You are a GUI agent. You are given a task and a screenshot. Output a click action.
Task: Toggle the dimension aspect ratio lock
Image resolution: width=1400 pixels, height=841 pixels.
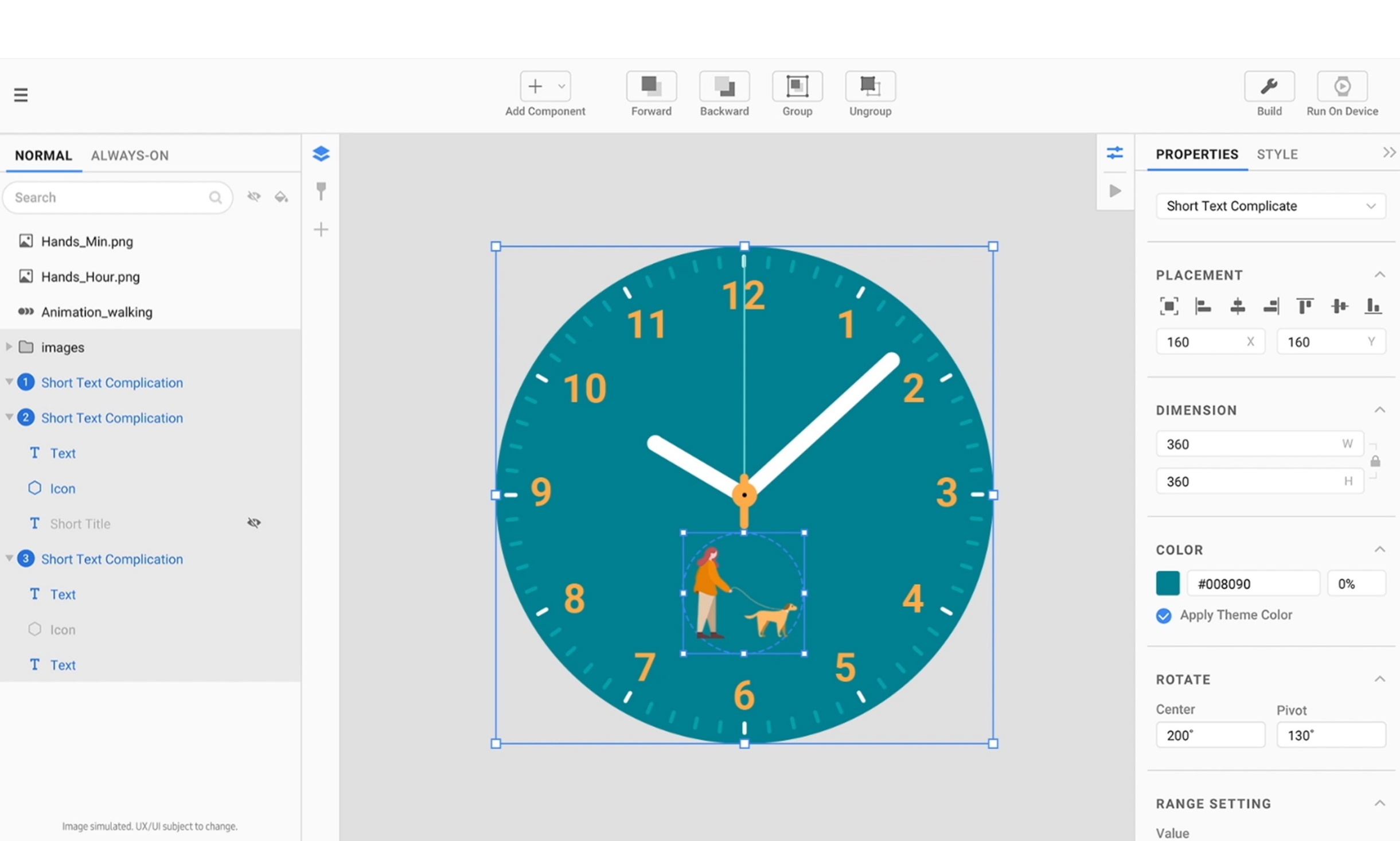pos(1375,461)
